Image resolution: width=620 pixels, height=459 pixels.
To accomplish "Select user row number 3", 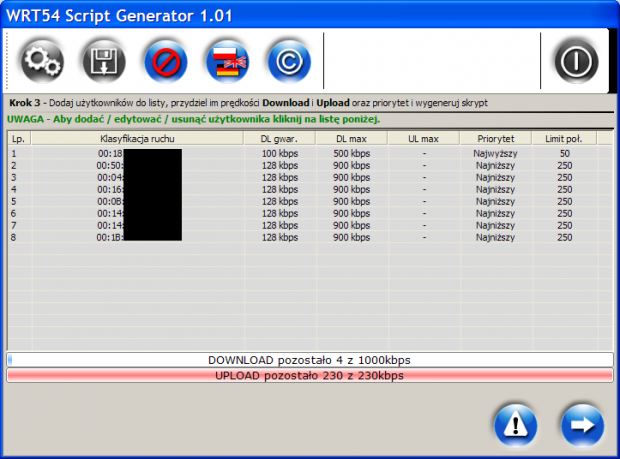I will [310, 178].
